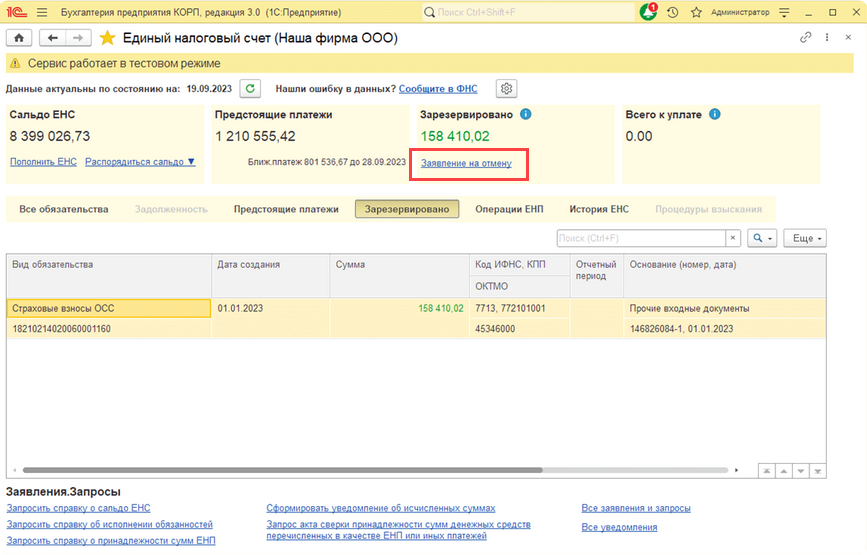867x555 pixels.
Task: Select the Зарезервировано tab
Action: point(407,209)
